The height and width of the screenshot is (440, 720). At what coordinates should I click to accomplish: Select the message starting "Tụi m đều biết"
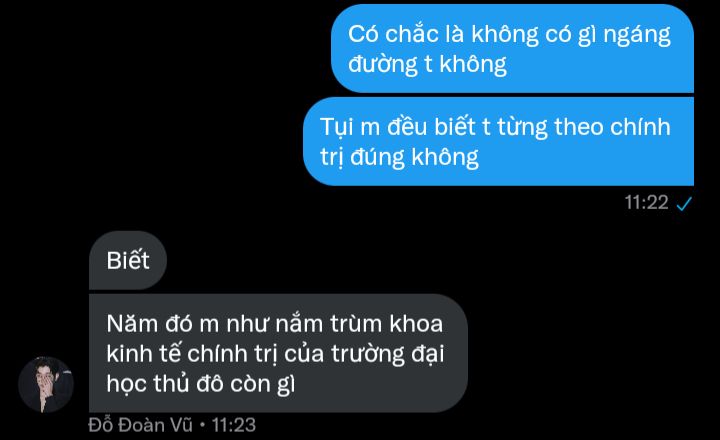[x=498, y=141]
